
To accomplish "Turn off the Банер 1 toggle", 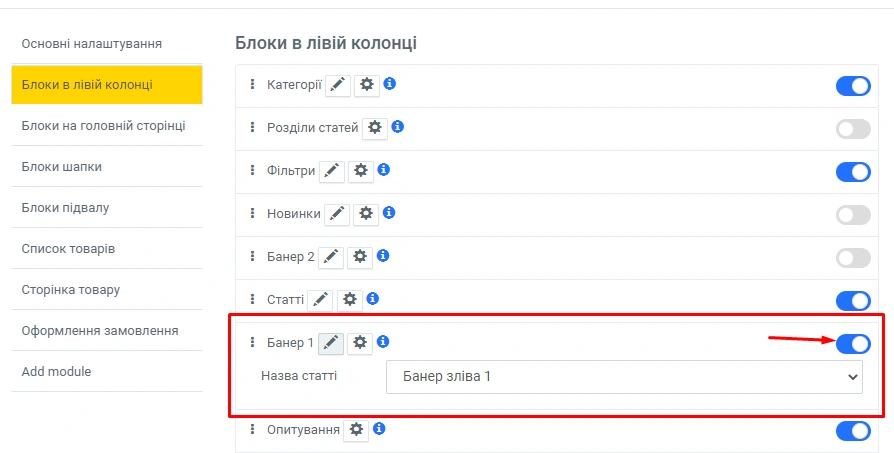I will [853, 344].
